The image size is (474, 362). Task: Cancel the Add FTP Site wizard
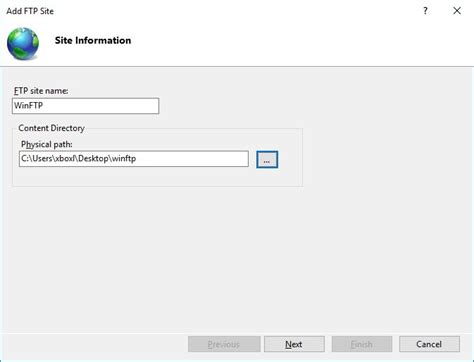click(429, 344)
